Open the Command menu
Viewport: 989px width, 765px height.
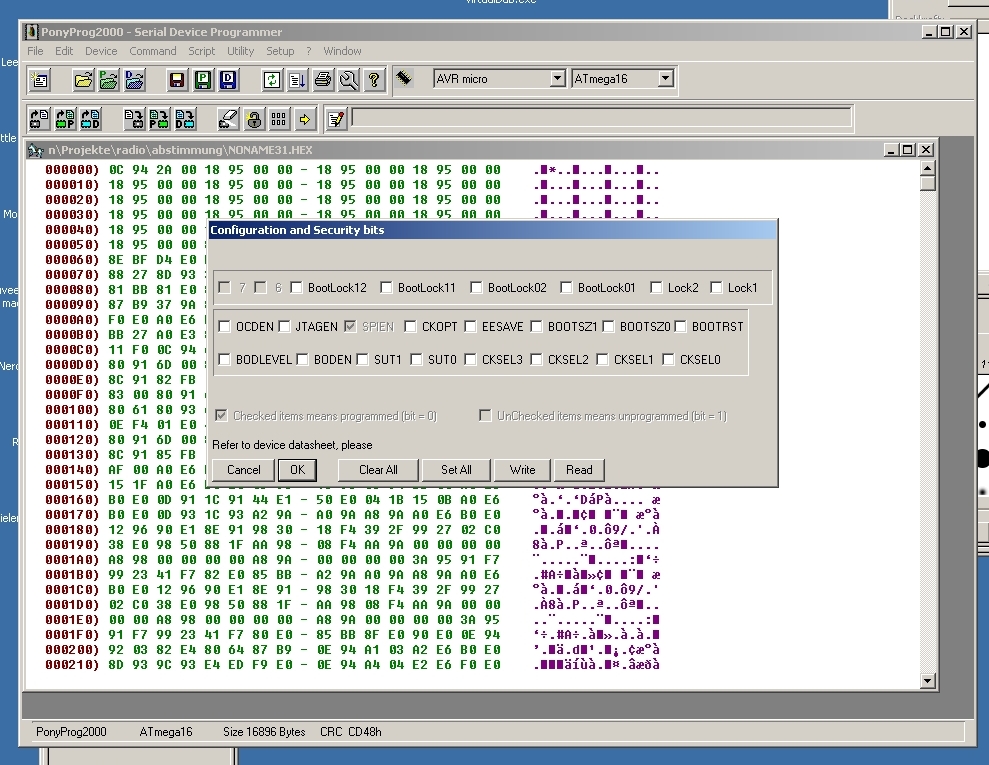tap(153, 51)
